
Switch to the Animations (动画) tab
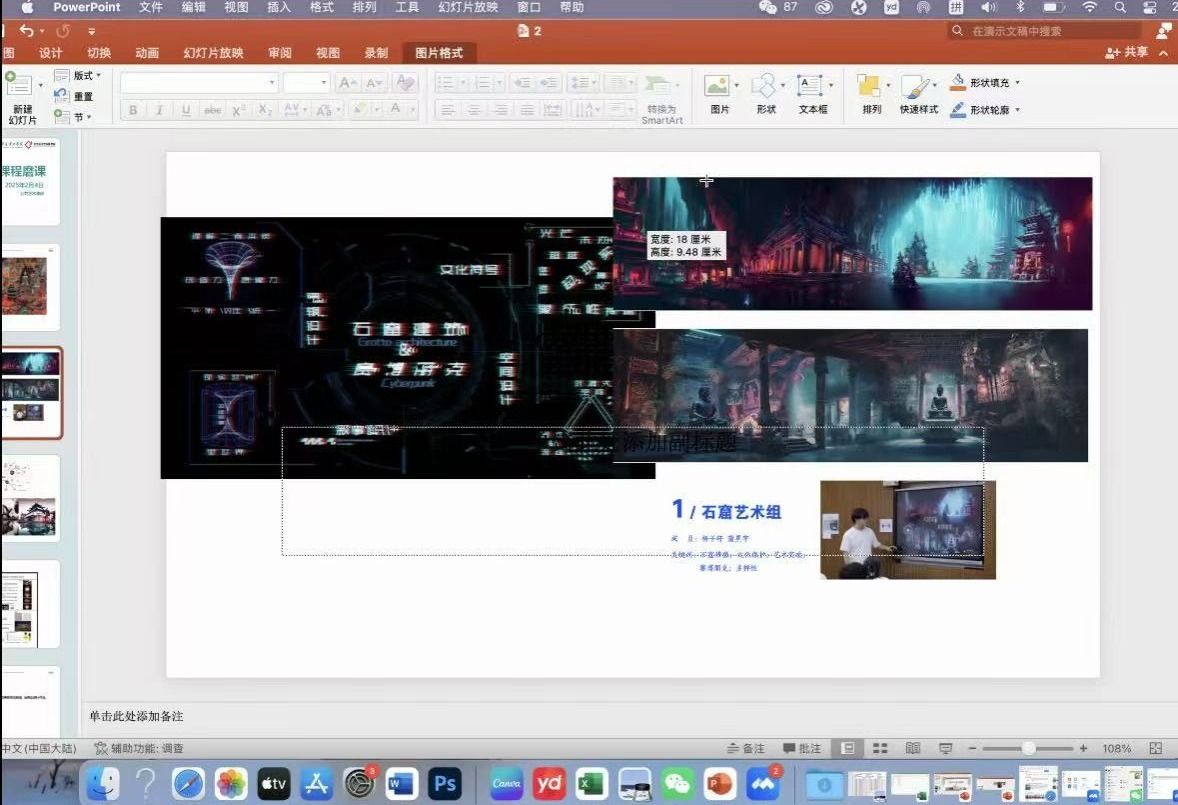tap(146, 53)
